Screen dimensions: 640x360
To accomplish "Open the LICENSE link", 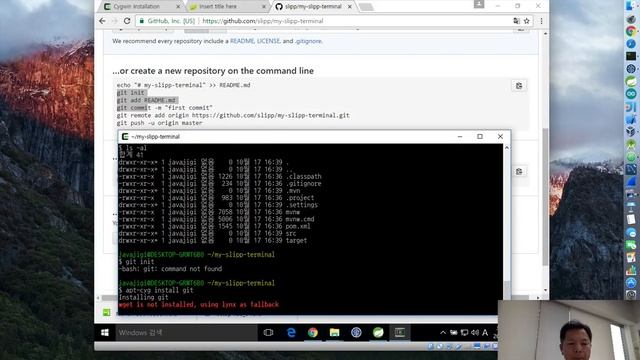I will click(269, 41).
